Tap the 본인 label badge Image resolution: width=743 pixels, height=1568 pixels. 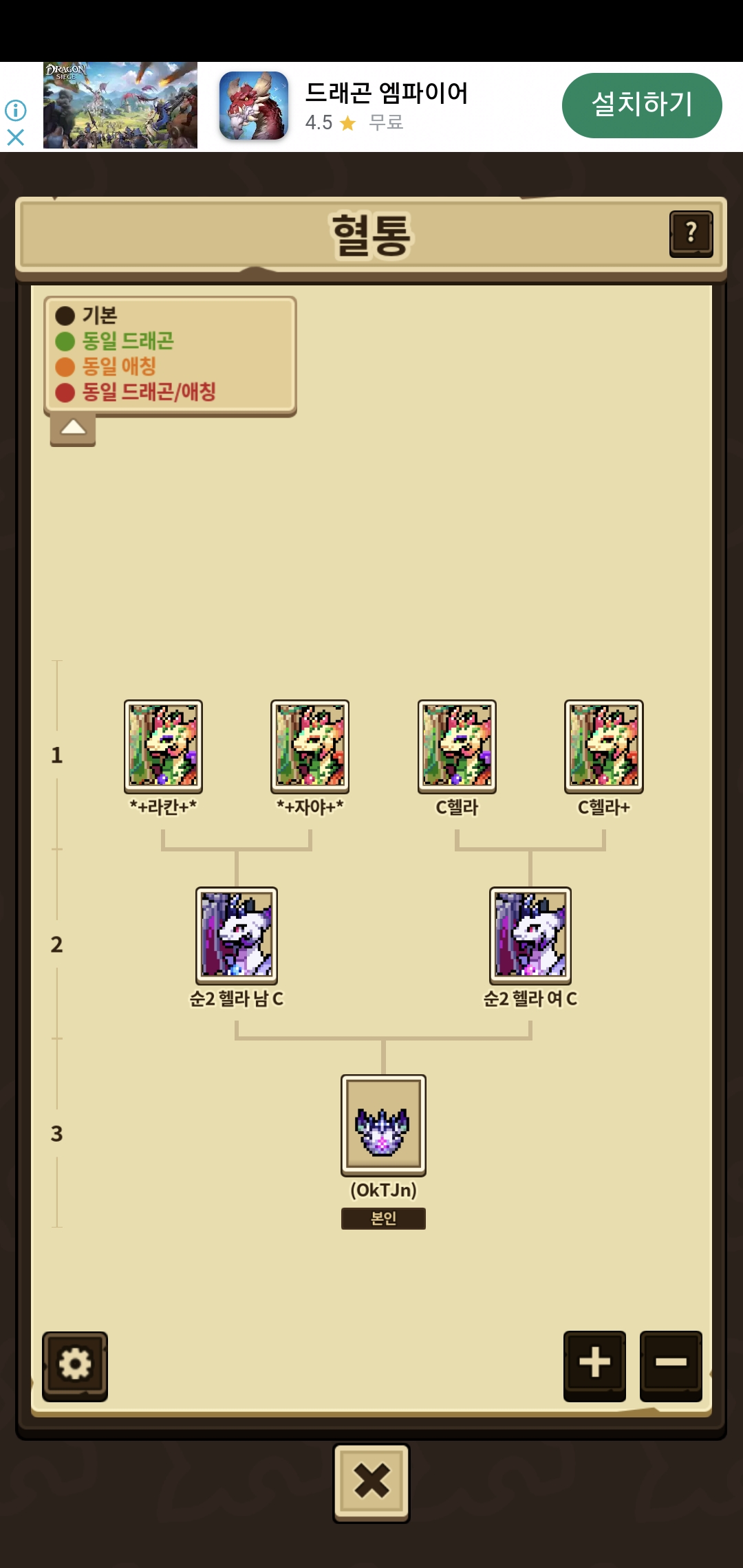pos(383,1218)
